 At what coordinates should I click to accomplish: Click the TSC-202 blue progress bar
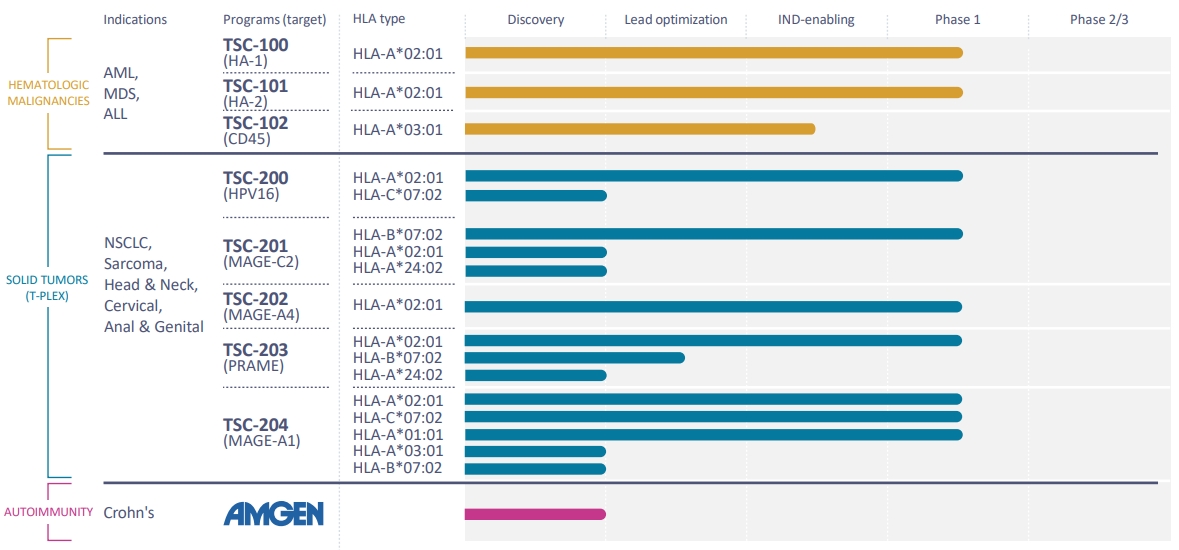pyautogui.click(x=713, y=307)
